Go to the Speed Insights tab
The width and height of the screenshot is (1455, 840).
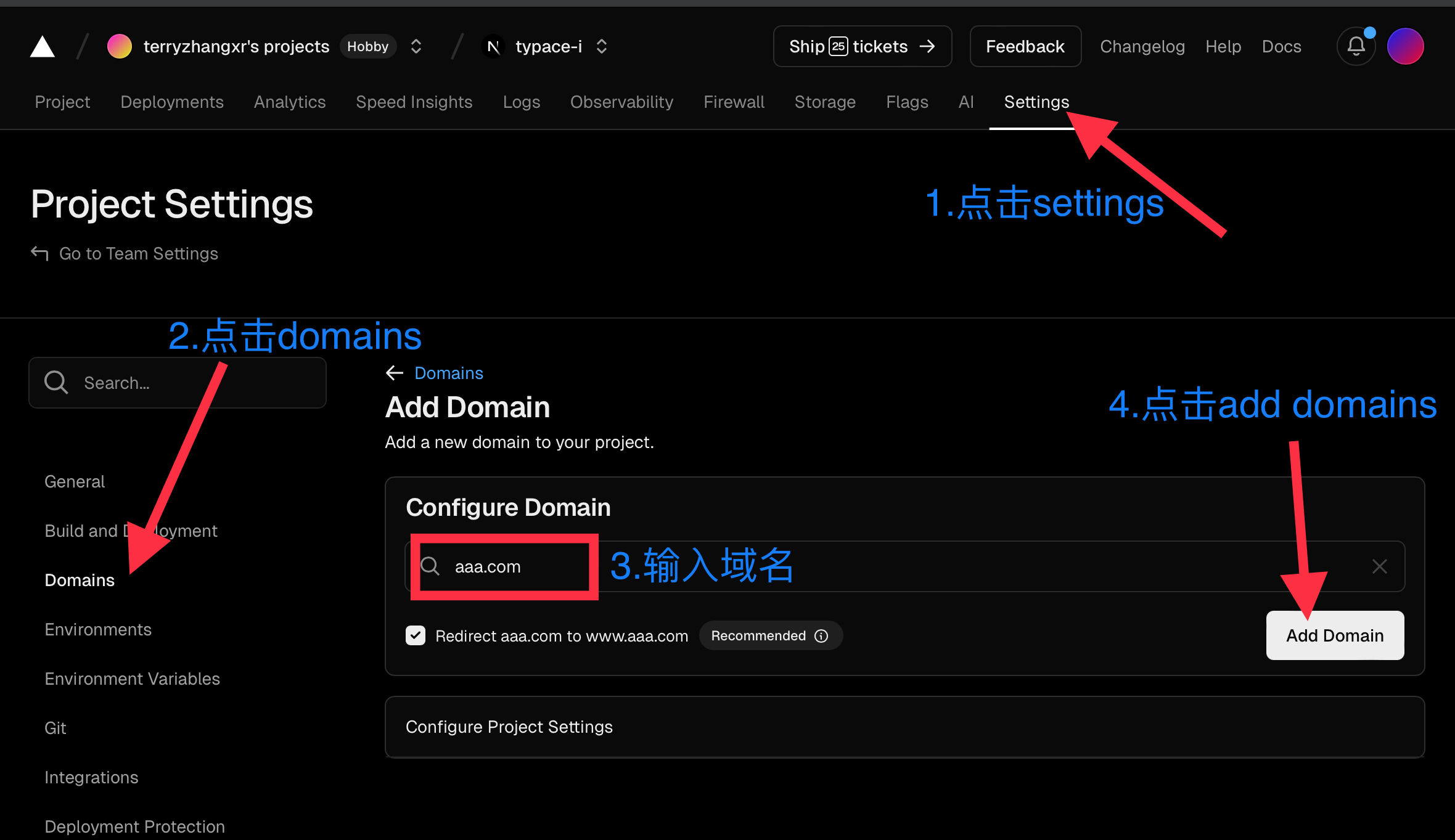pos(414,102)
